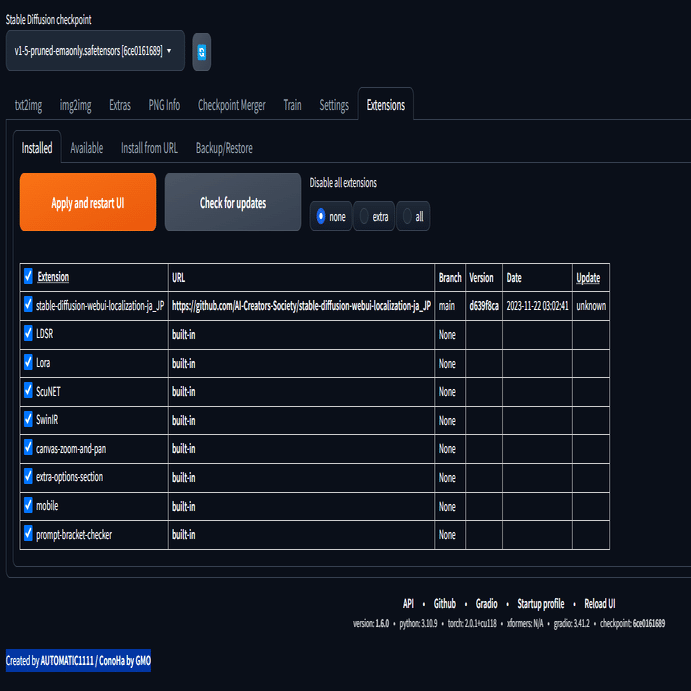691x691 pixels.
Task: Select the Installed sub-tab
Action: tap(37, 148)
